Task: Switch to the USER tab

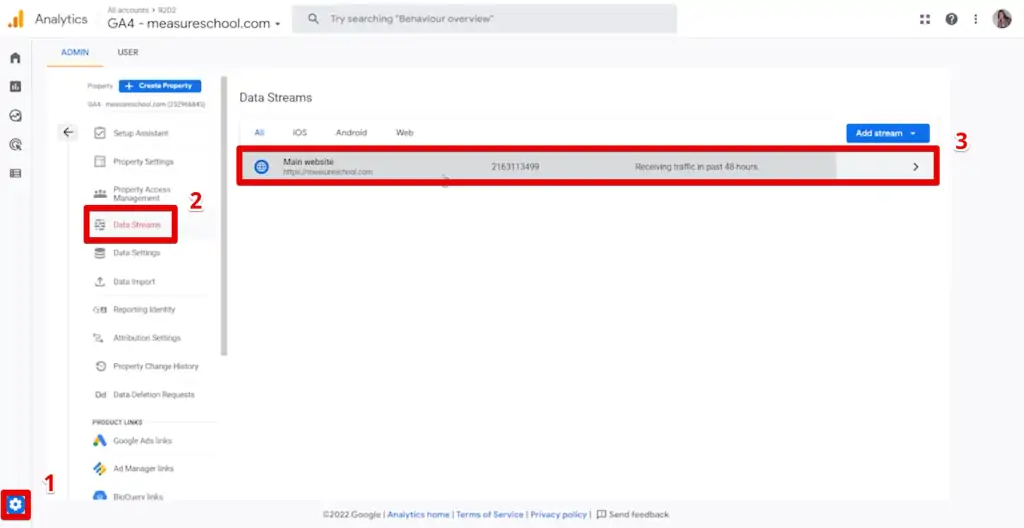Action: pos(128,52)
